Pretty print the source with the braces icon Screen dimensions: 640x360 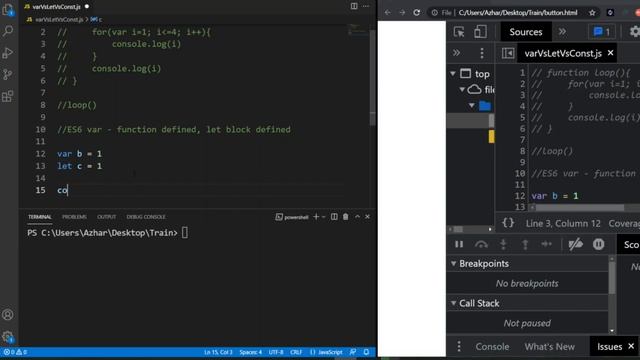[x=508, y=223]
